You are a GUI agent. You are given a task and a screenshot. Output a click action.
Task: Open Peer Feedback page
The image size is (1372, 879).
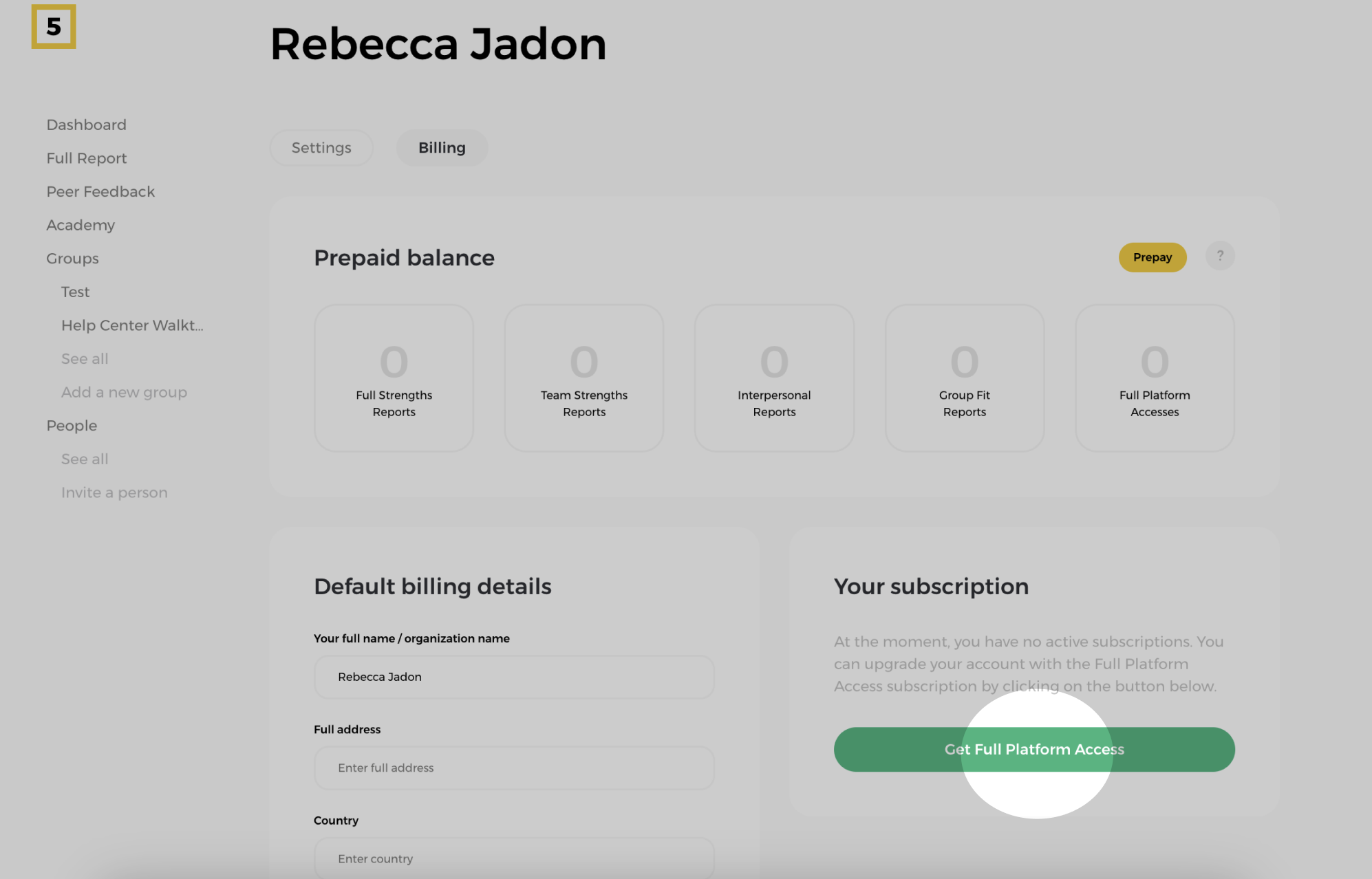pyautogui.click(x=100, y=192)
